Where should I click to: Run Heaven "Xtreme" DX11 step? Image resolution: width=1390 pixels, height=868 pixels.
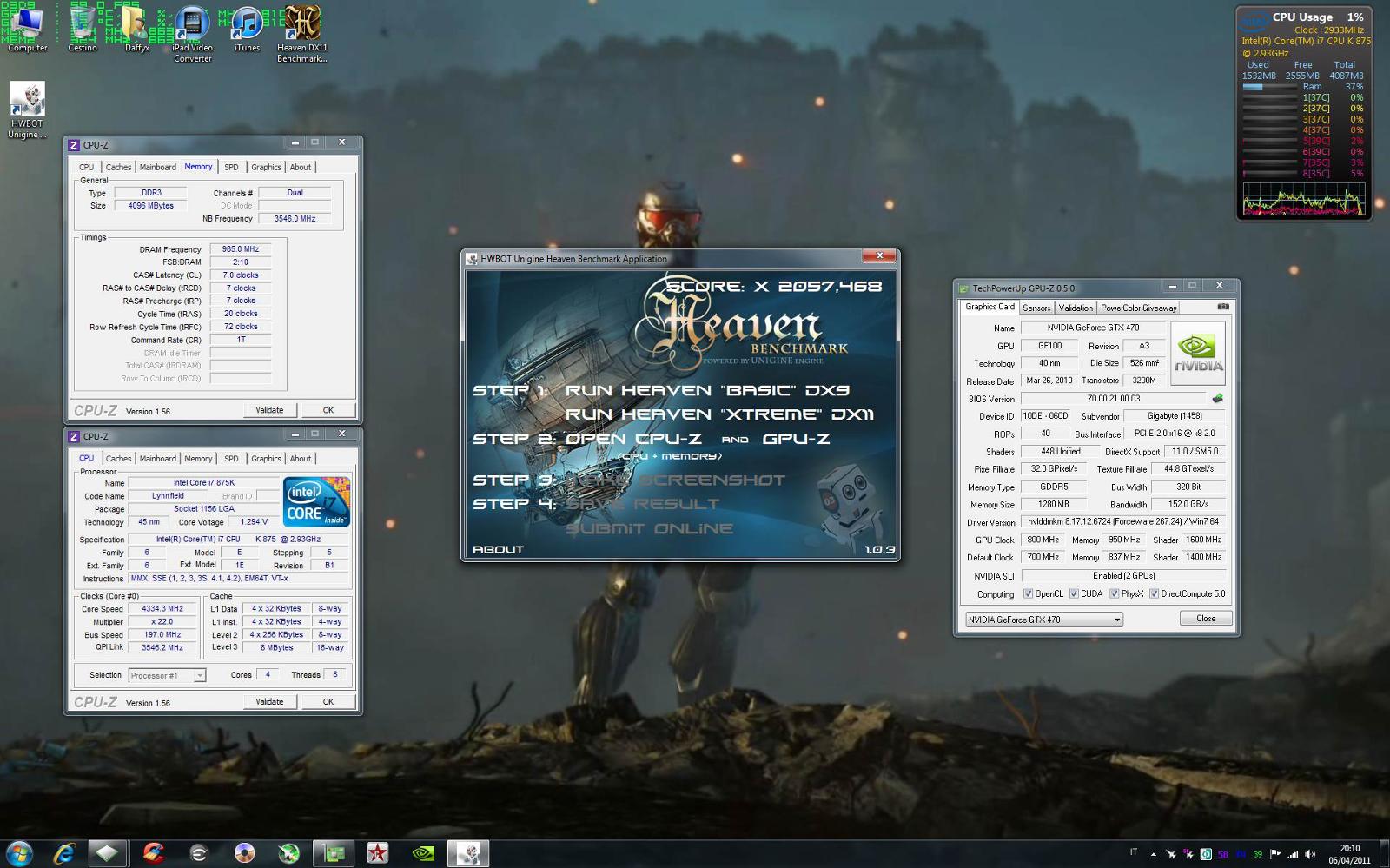719,414
